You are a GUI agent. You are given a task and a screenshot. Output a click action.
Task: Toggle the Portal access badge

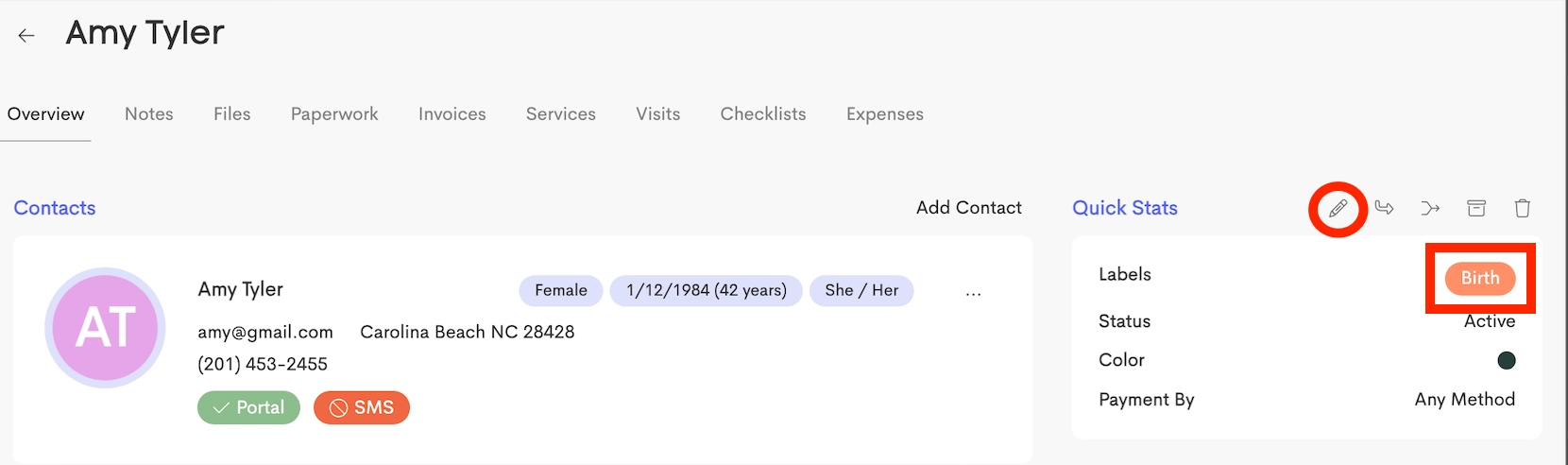point(248,407)
